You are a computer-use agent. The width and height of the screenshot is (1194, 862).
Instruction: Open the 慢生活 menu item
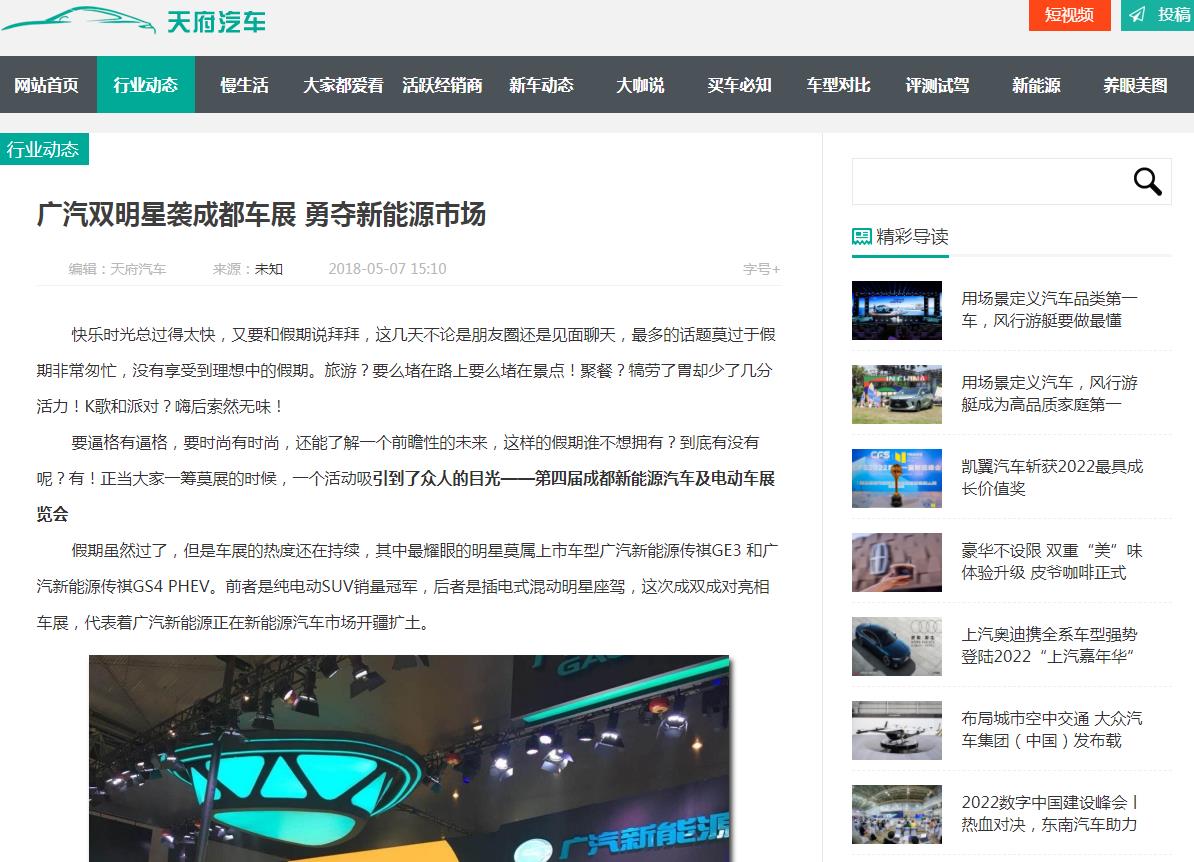coord(244,85)
